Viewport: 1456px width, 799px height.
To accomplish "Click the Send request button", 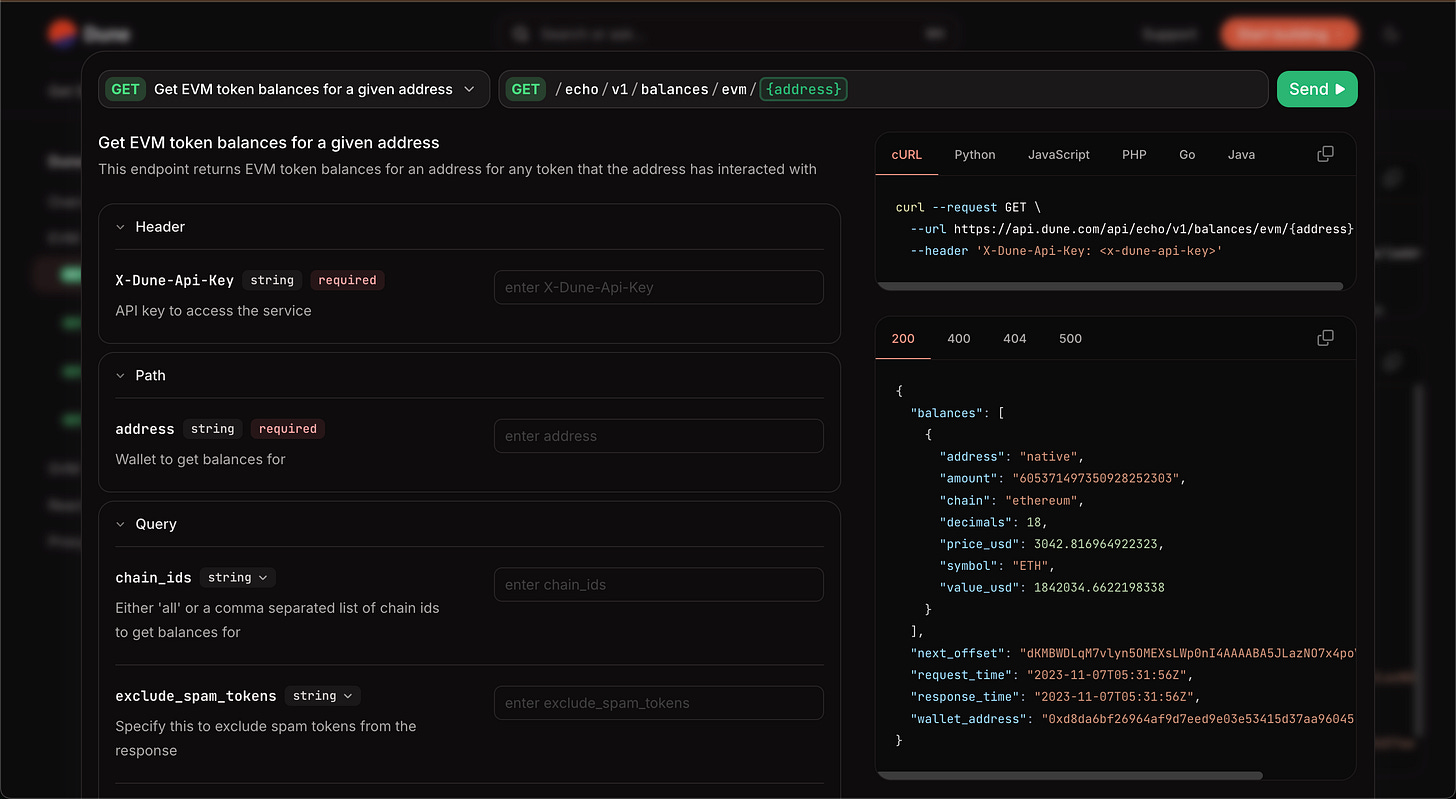I will click(x=1317, y=89).
